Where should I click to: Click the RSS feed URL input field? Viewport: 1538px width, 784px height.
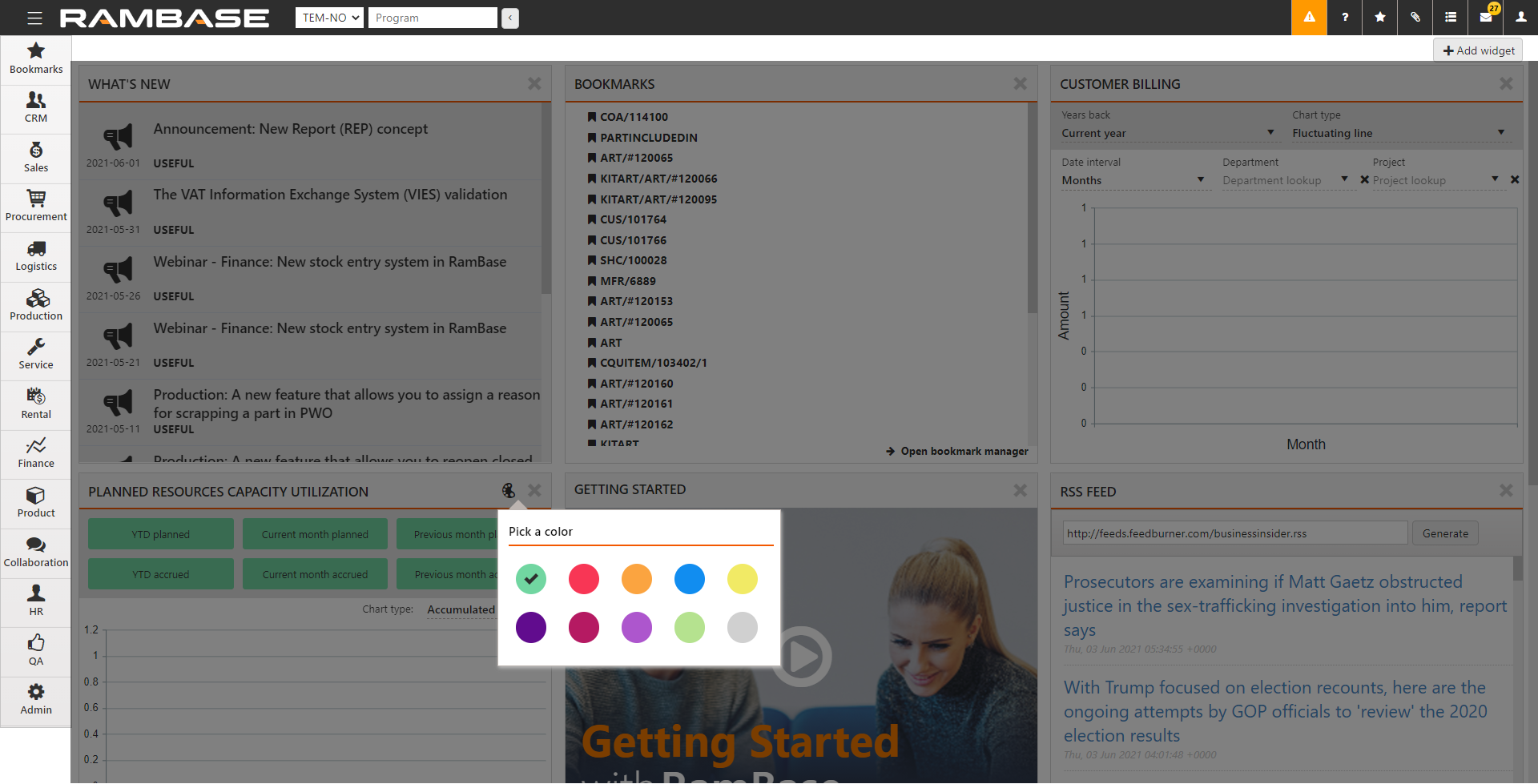point(1234,533)
